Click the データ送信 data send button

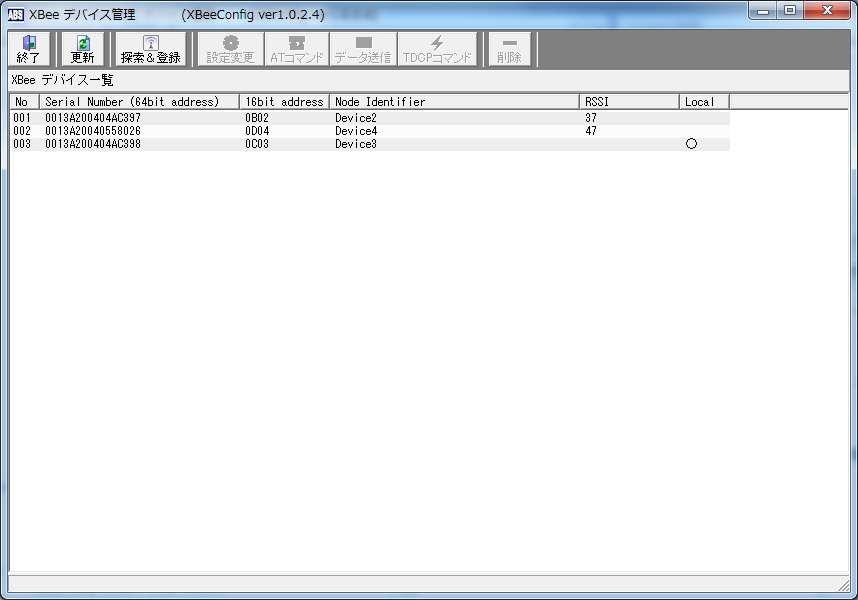[x=363, y=49]
